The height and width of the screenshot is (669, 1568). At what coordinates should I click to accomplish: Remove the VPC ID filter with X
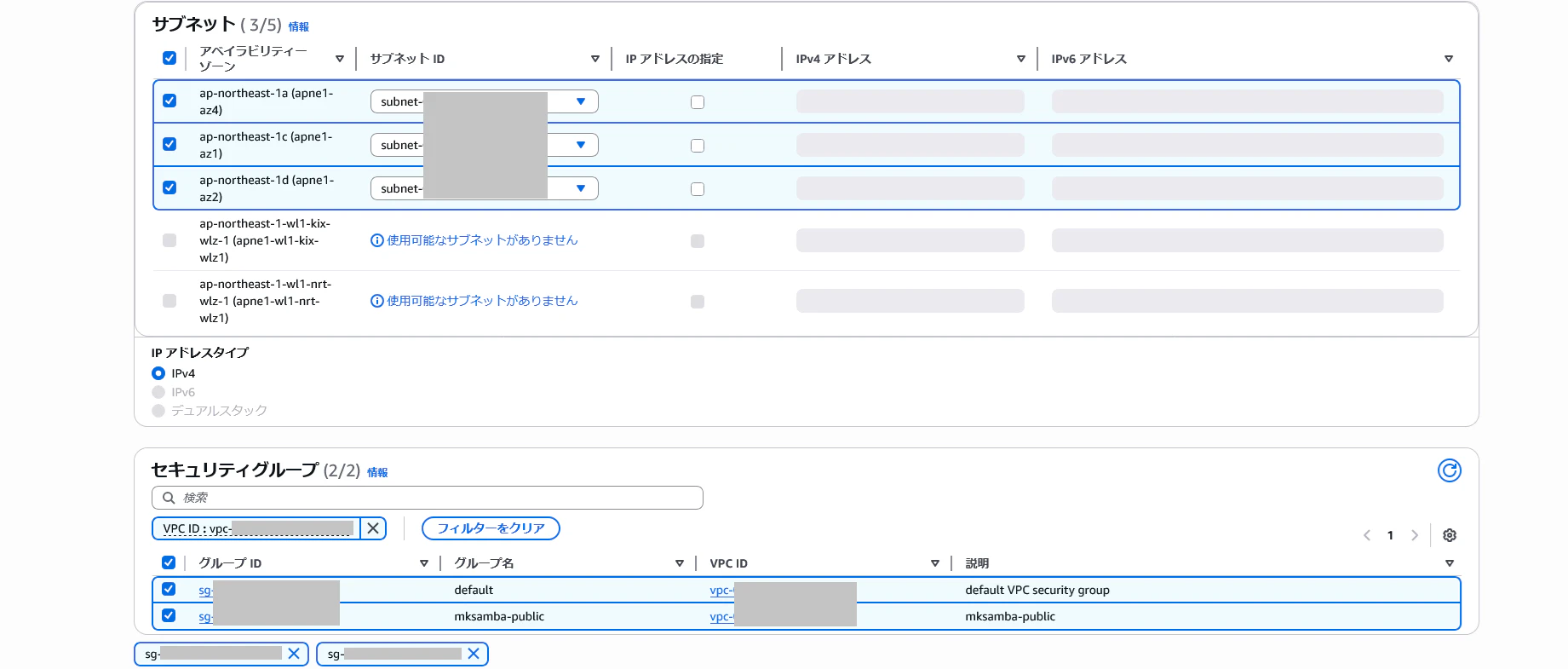[x=373, y=528]
